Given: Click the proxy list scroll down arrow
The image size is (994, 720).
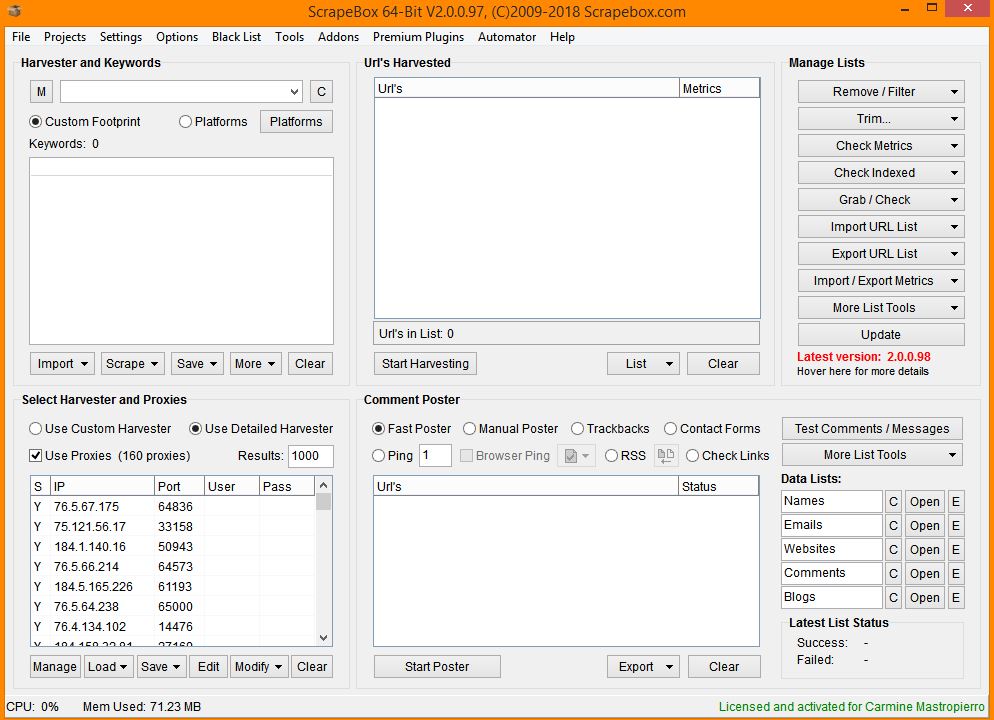Looking at the screenshot, I should point(323,638).
